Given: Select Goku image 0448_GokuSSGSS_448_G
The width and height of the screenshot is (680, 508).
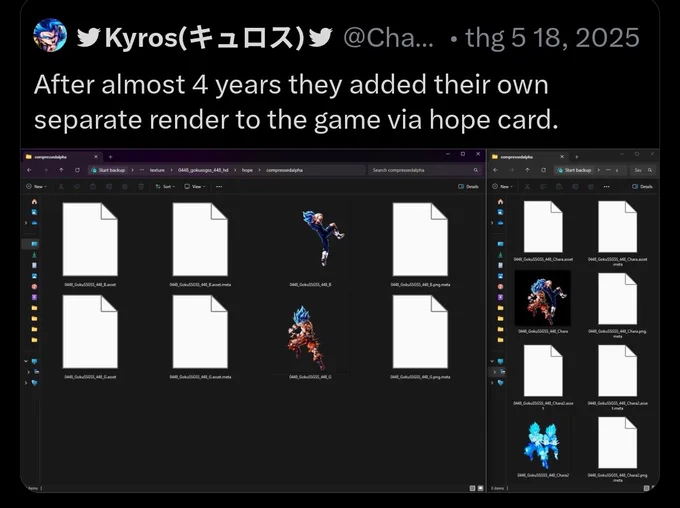Looking at the screenshot, I should 311,337.
